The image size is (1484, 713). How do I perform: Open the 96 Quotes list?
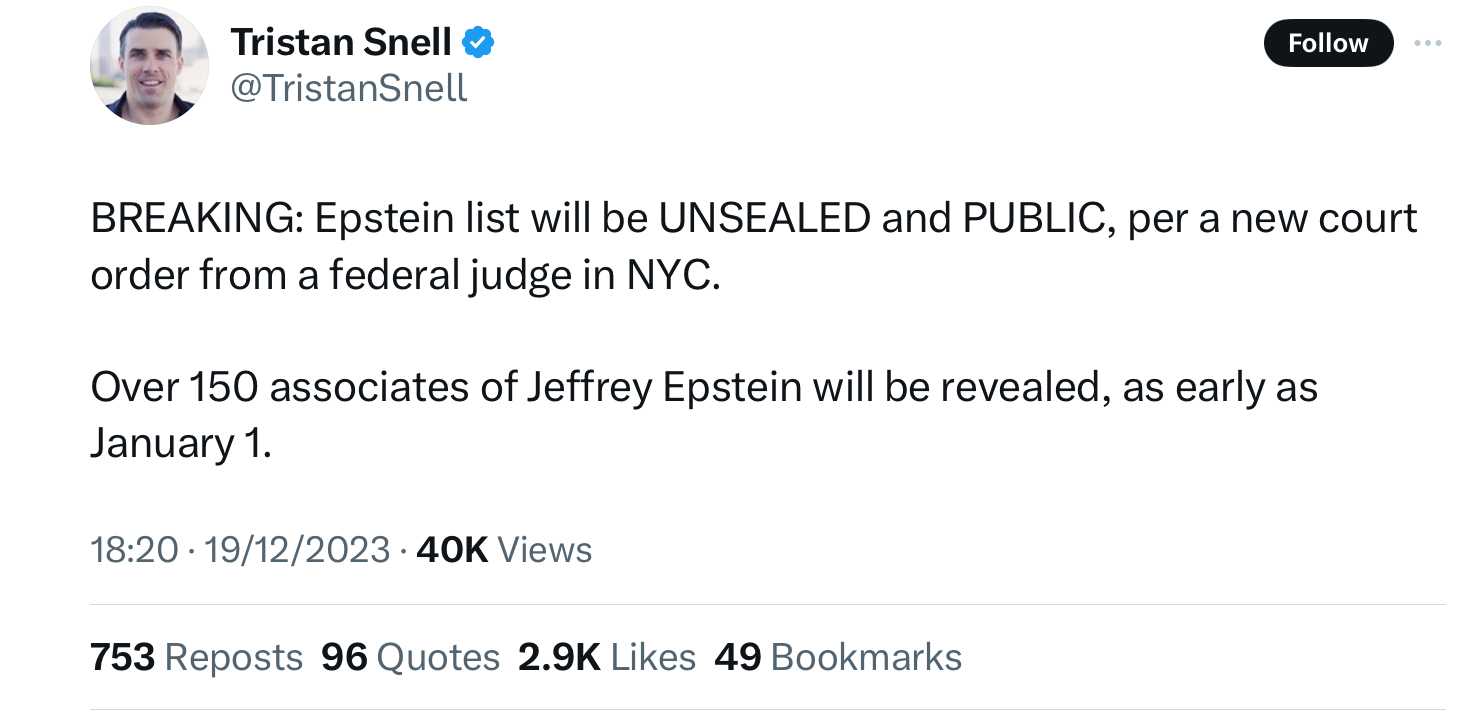[410, 657]
